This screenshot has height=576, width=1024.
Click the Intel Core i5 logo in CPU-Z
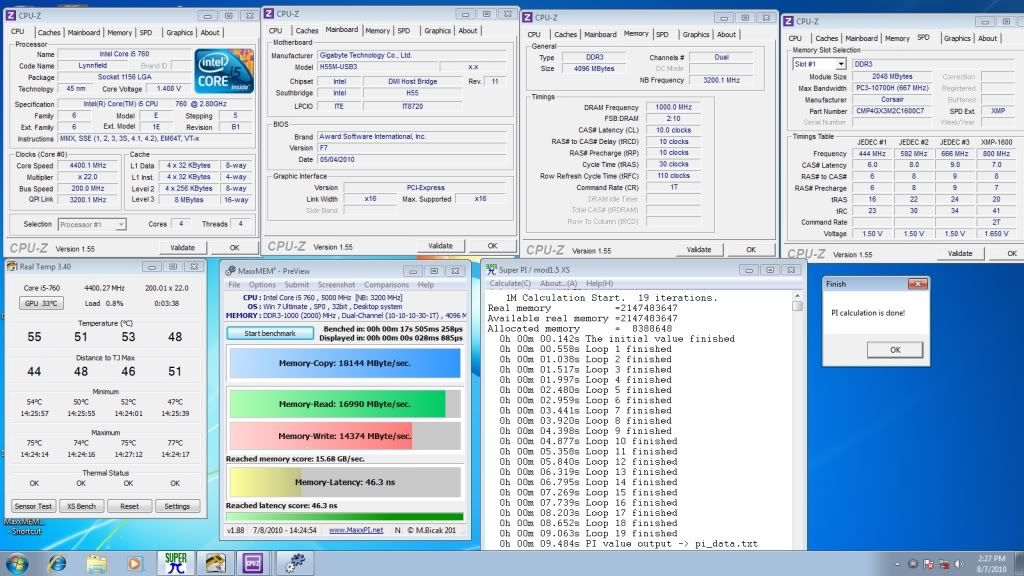pyautogui.click(x=223, y=71)
